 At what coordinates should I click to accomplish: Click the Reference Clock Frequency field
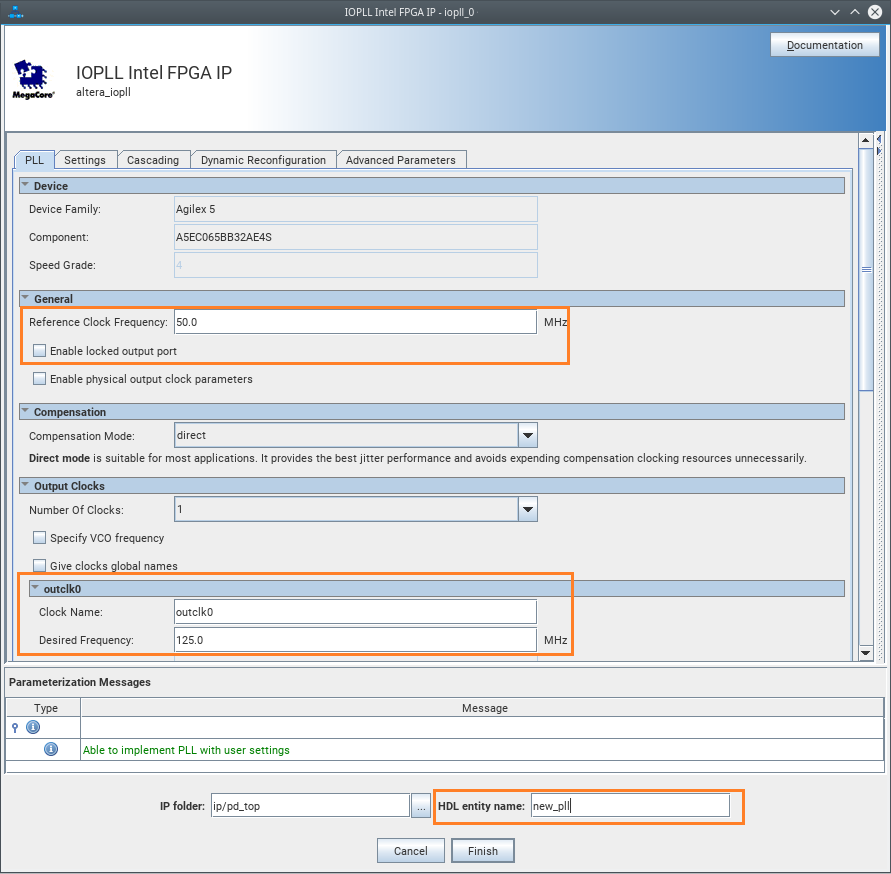(x=355, y=323)
